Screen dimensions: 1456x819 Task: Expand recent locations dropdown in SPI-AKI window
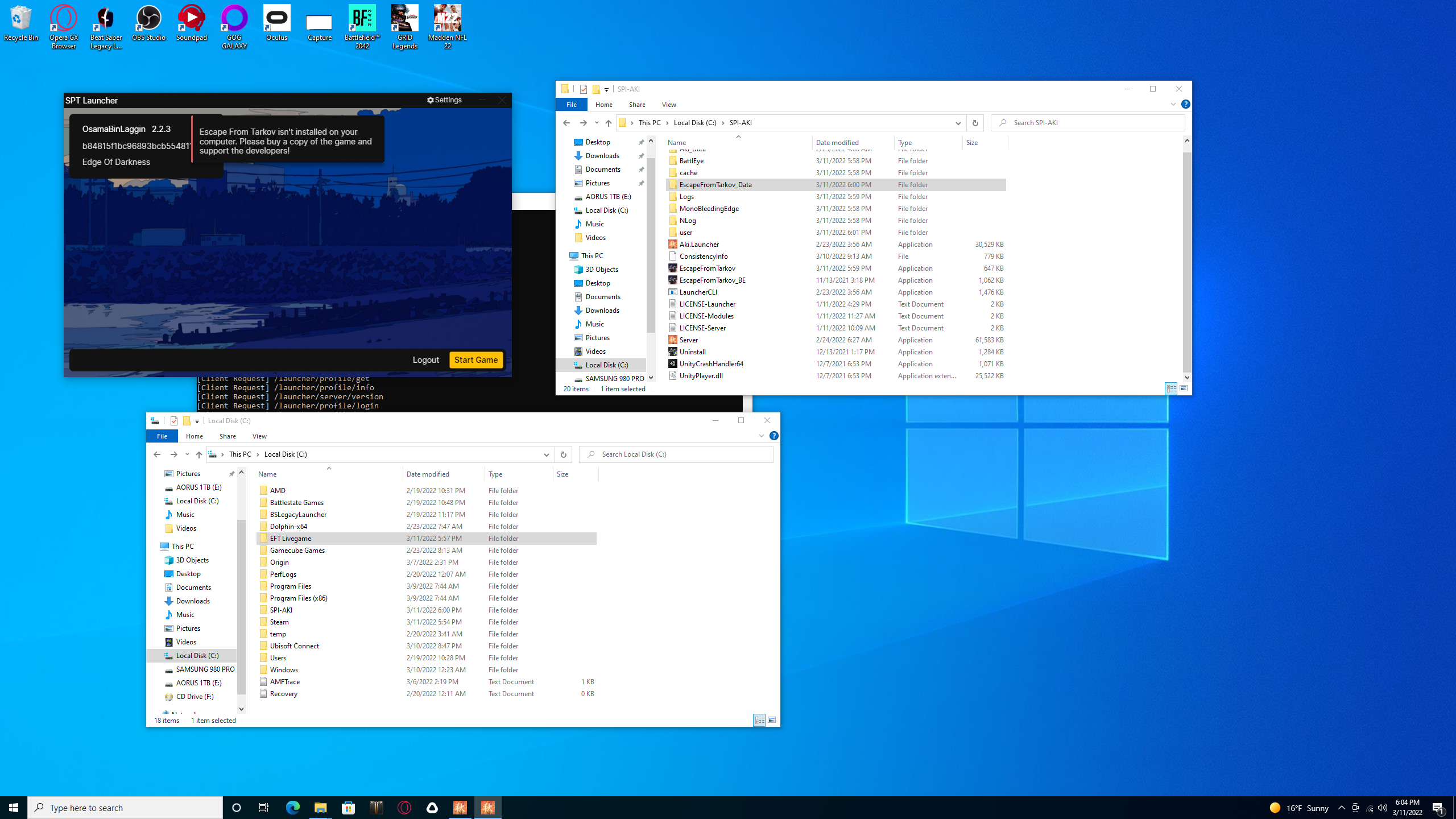597,123
